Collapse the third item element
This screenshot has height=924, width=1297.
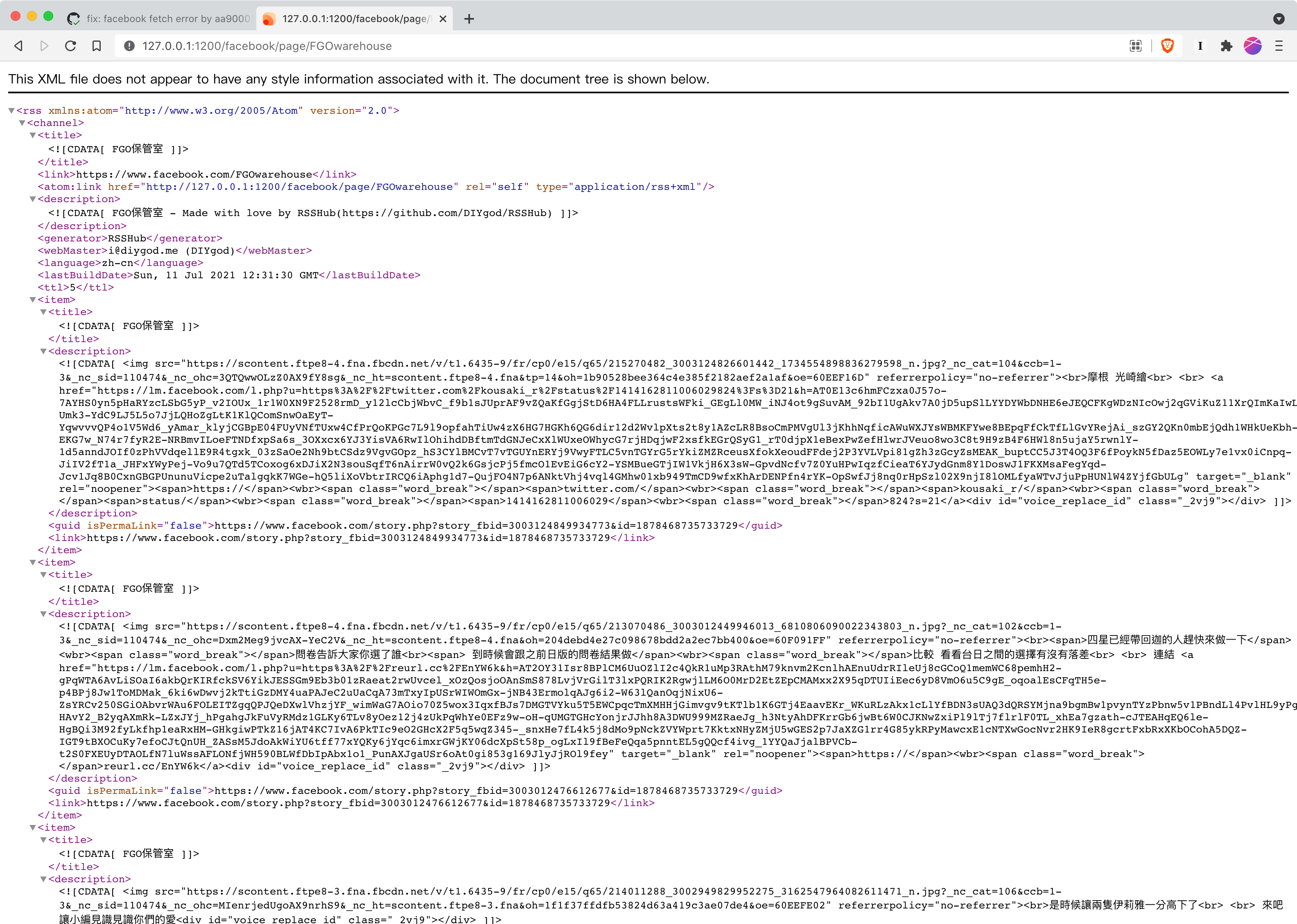click(x=33, y=828)
